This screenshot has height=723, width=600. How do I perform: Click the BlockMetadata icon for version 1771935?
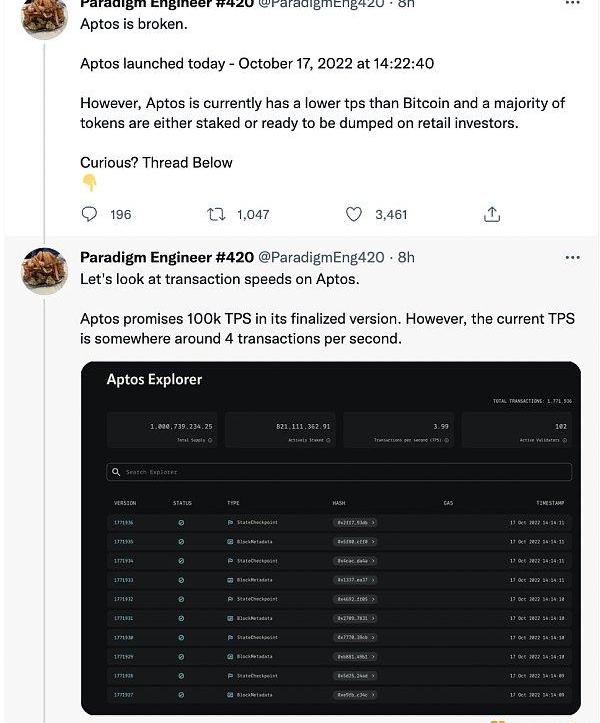[230, 541]
